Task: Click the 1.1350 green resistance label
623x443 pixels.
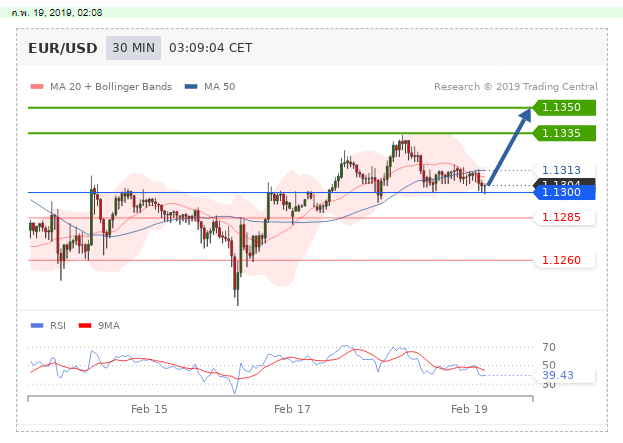Action: (566, 107)
